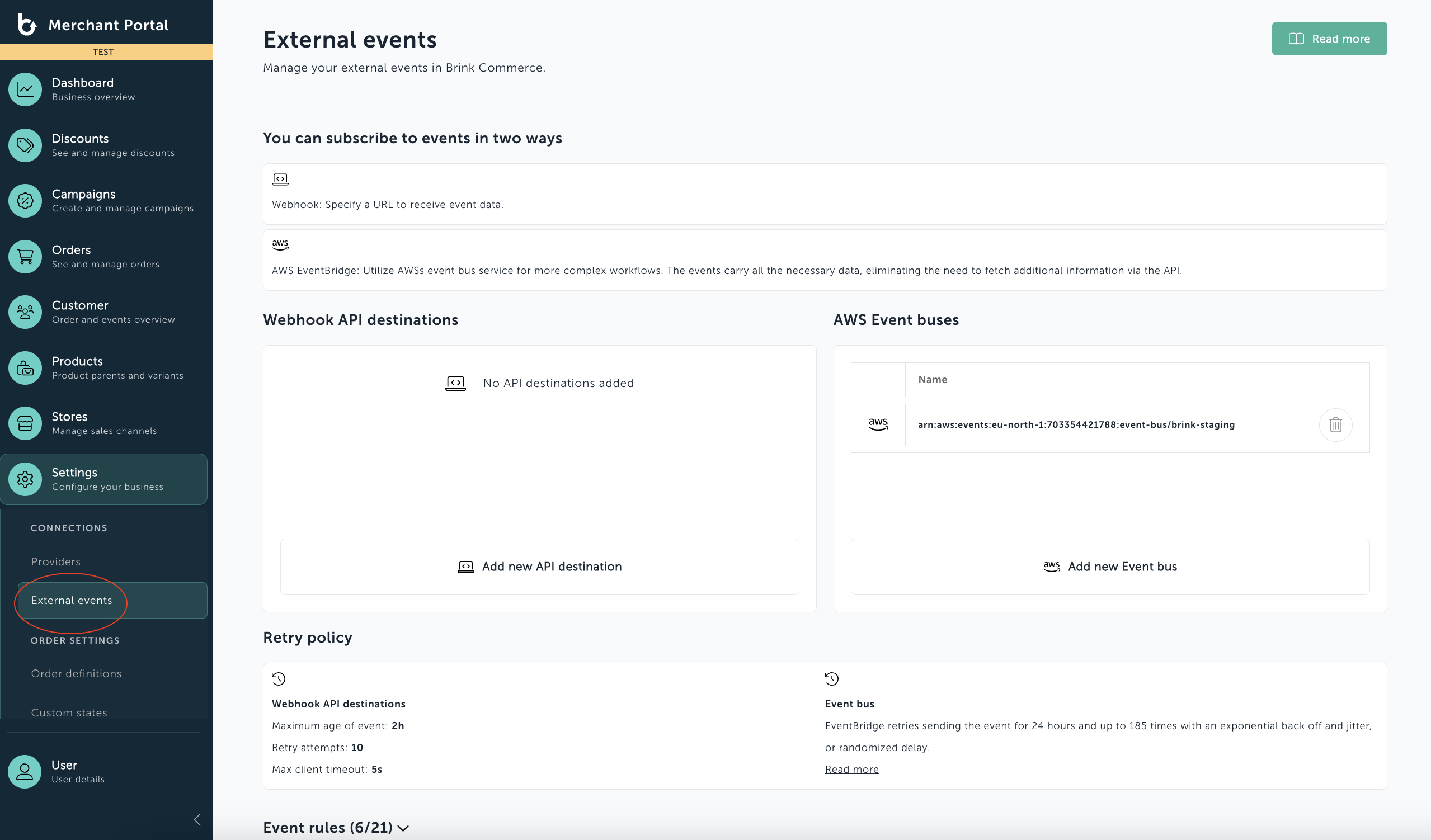Click the Dashboard chart icon
Screen dimensions: 1431x840
click(x=25, y=89)
